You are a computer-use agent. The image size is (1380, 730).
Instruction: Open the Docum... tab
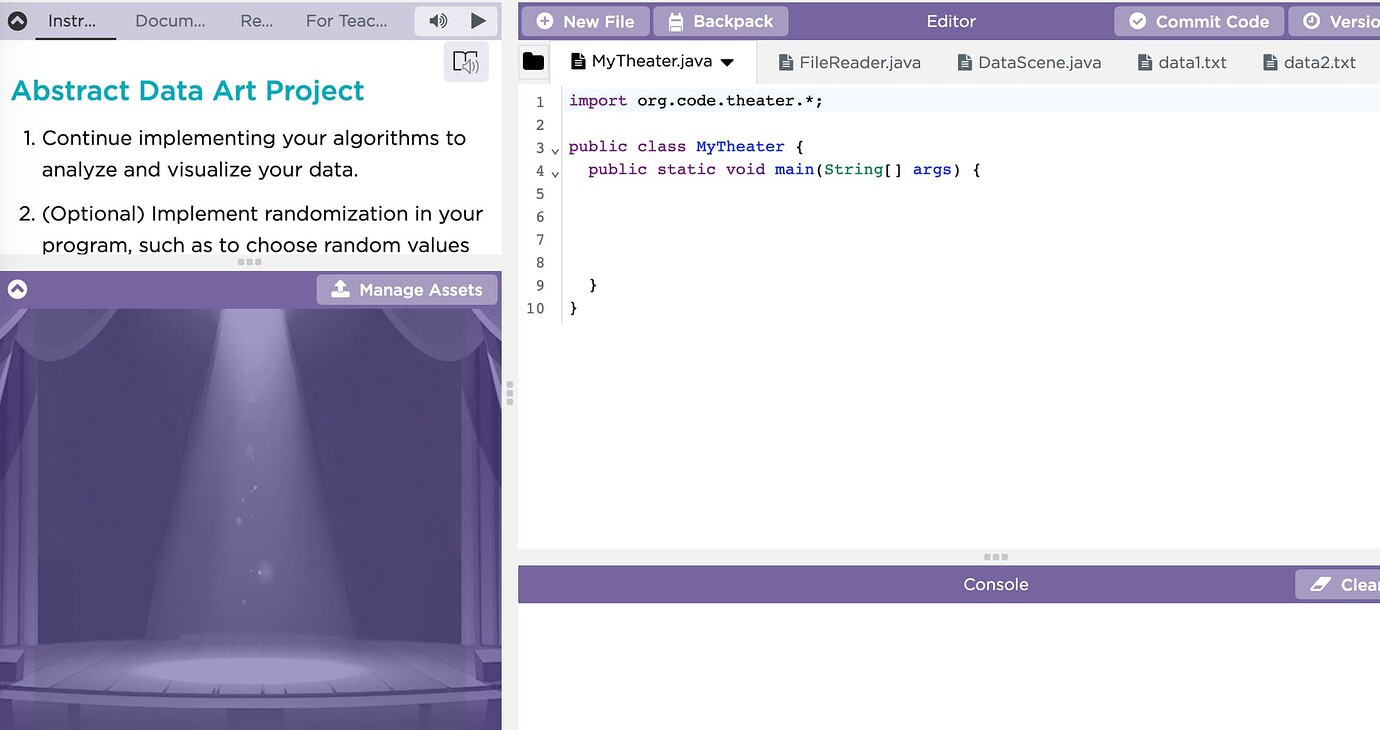coord(170,21)
